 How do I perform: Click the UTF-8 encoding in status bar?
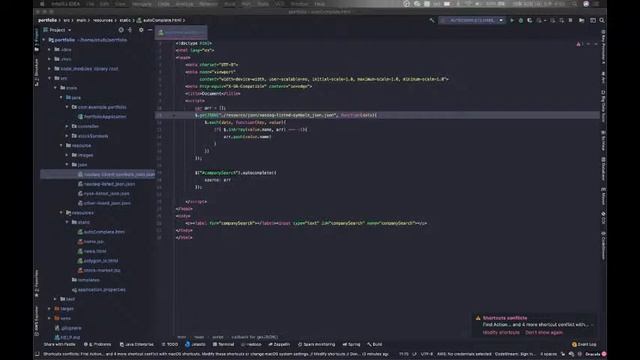click(426, 354)
